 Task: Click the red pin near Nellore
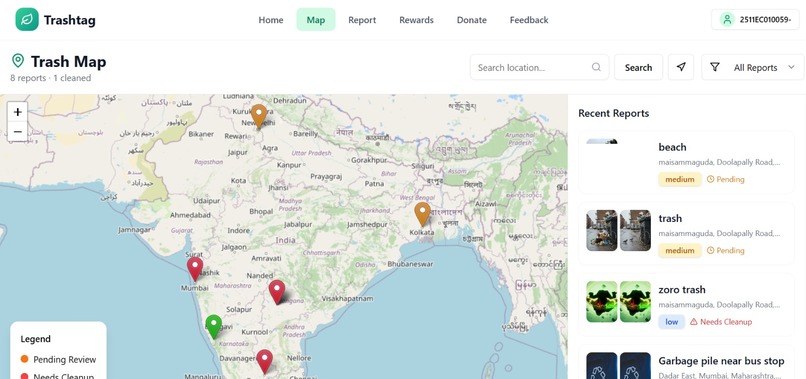(x=264, y=361)
